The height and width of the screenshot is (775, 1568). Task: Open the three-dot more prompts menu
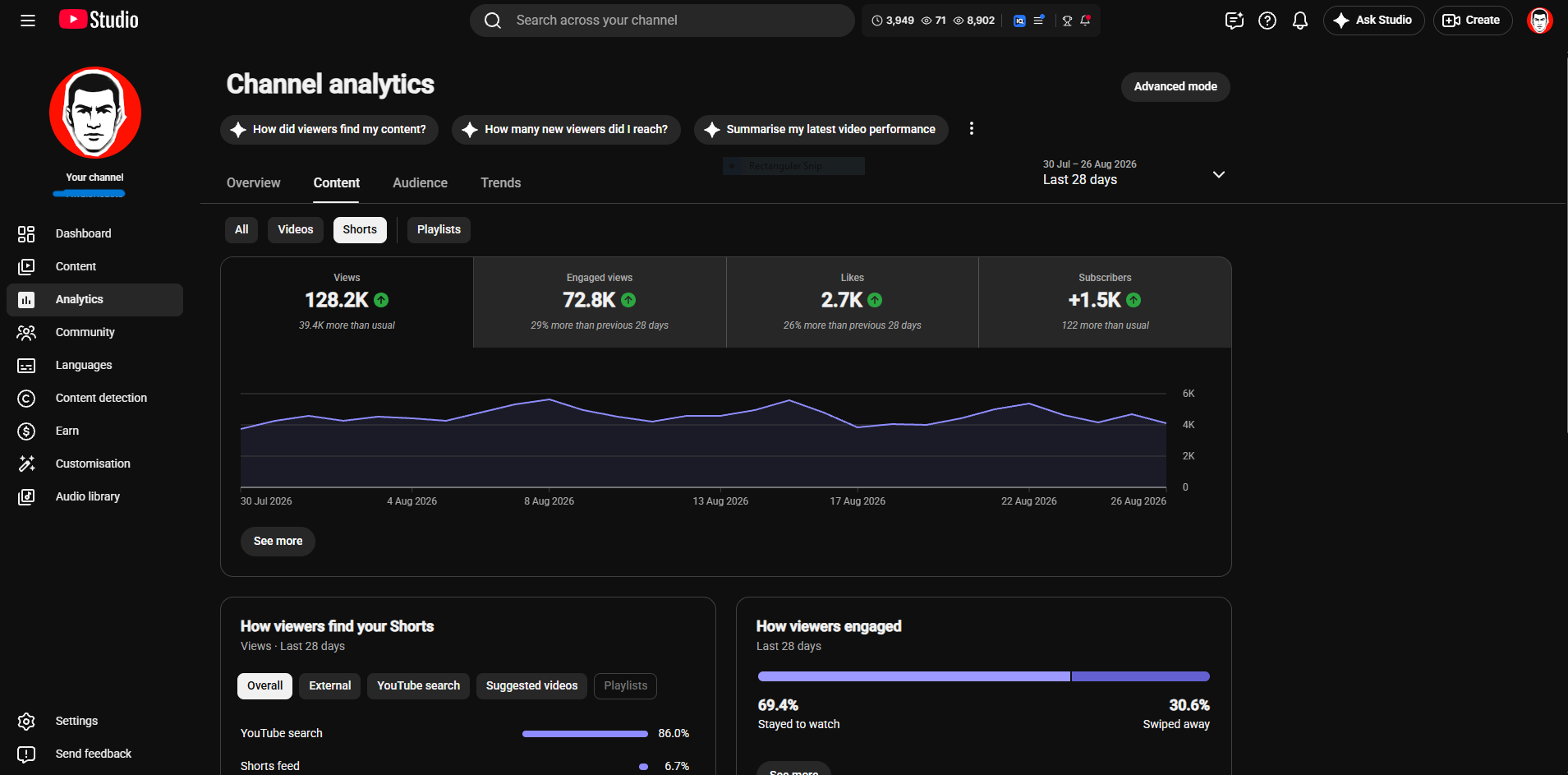[x=972, y=129]
